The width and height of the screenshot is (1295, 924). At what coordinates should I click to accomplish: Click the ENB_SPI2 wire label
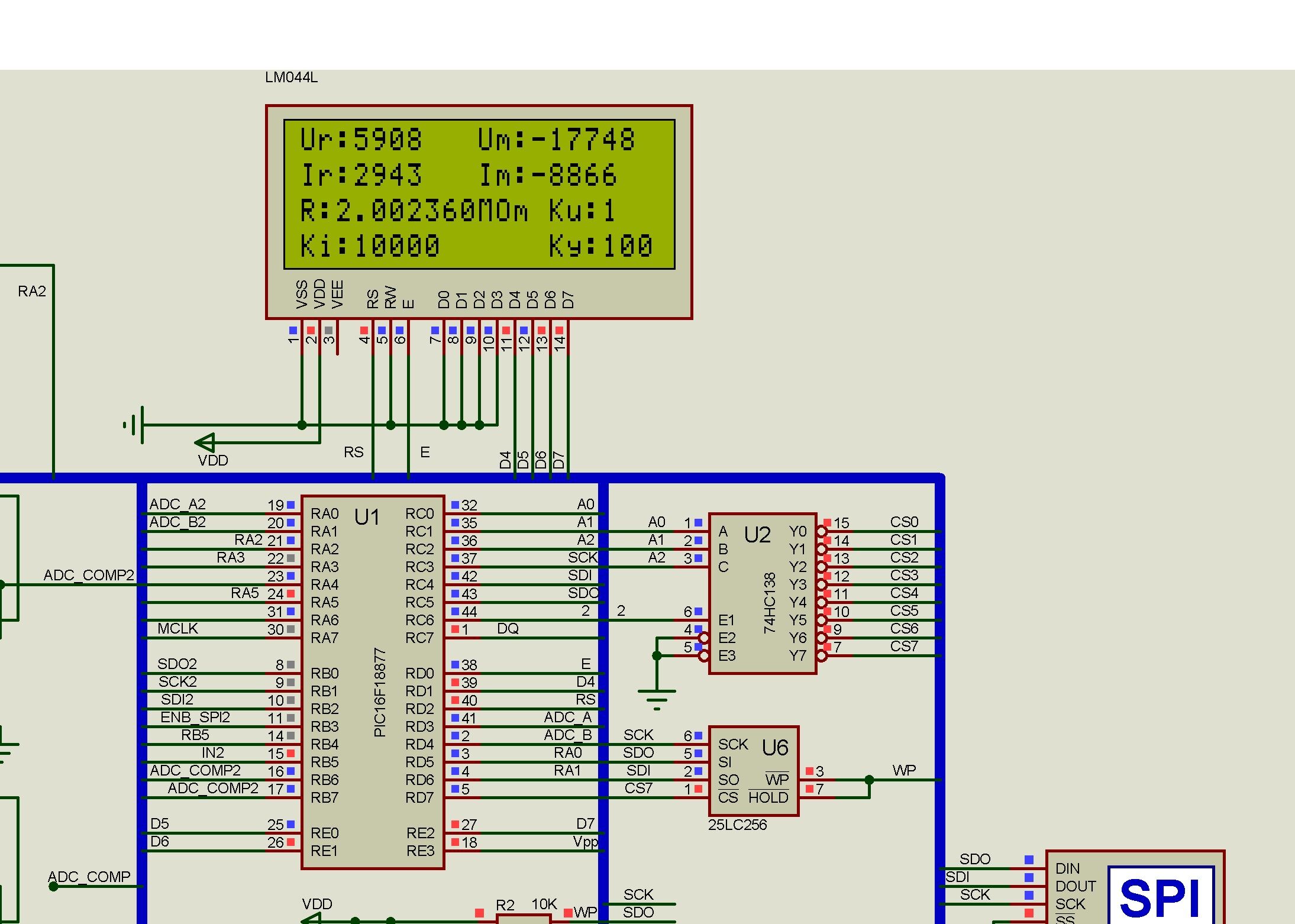click(x=195, y=717)
